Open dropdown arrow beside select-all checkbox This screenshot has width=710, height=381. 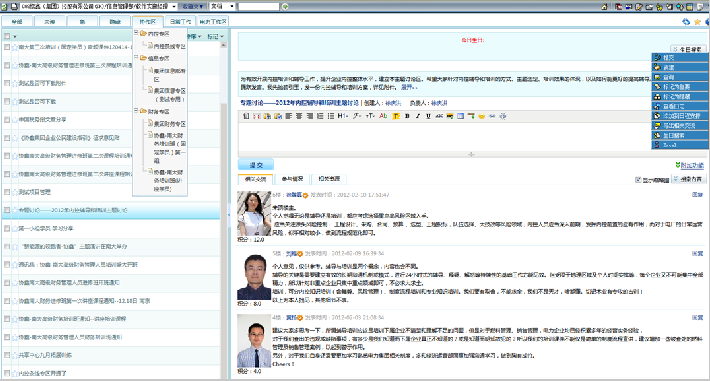pos(15,37)
